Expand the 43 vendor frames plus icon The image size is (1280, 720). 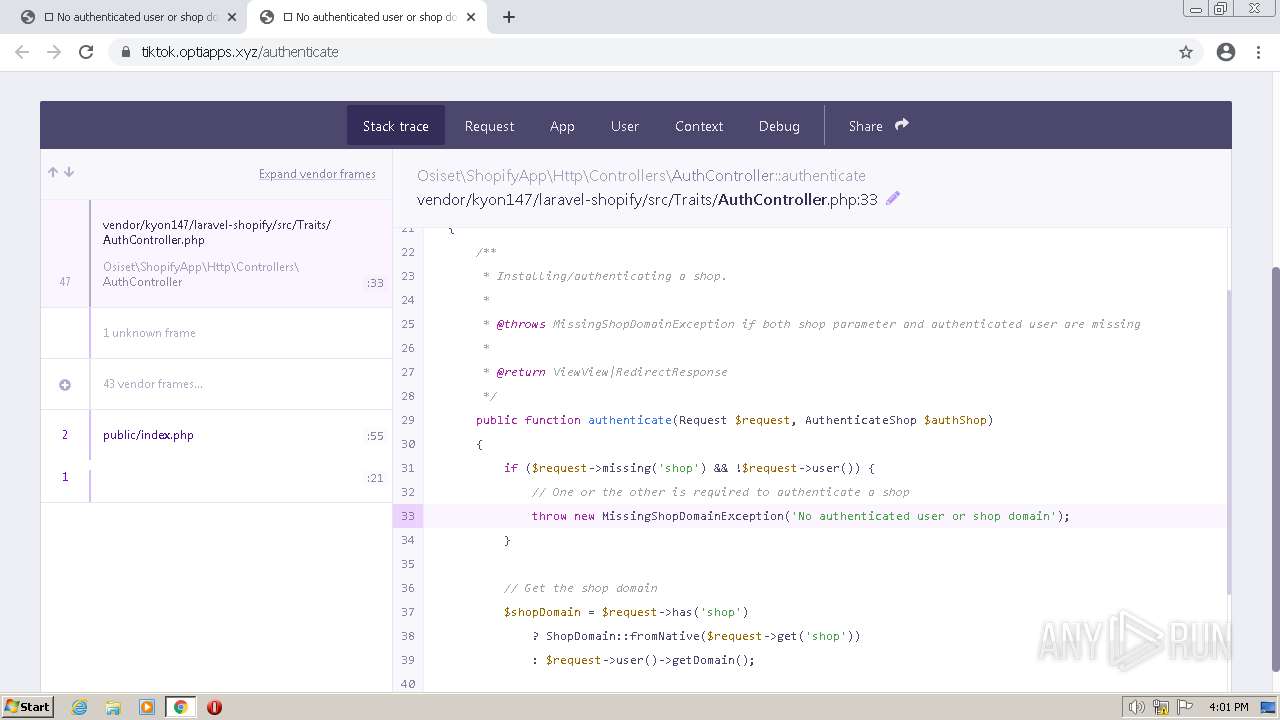coord(65,384)
